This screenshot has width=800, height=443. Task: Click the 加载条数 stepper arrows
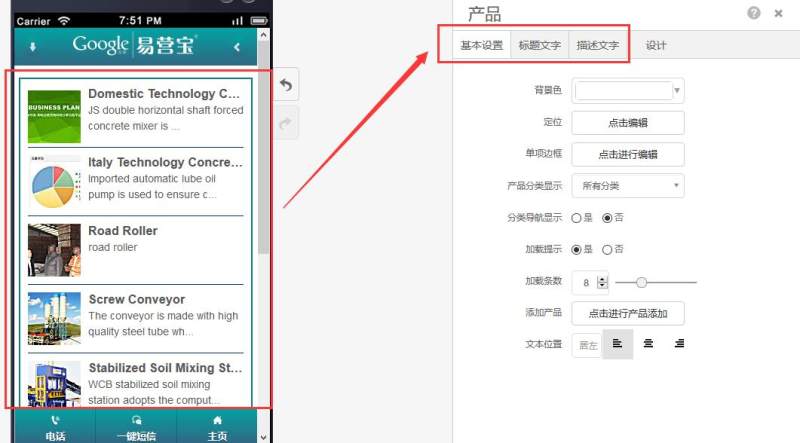(x=603, y=282)
